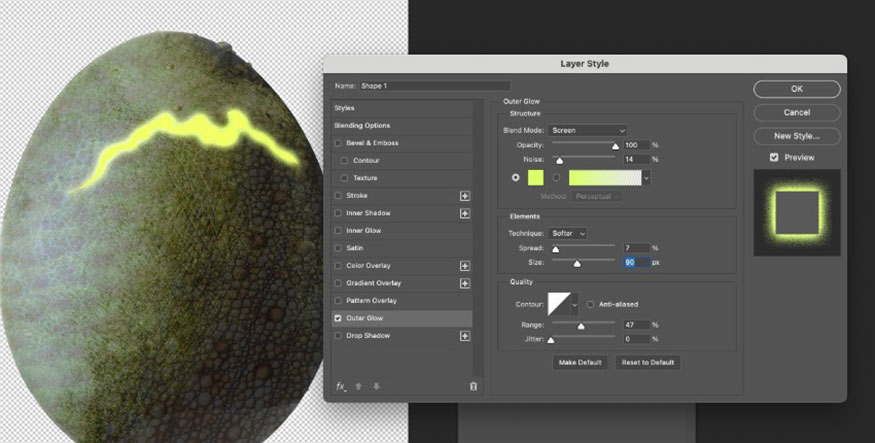Open the Method Perceptual dropdown

[596, 196]
